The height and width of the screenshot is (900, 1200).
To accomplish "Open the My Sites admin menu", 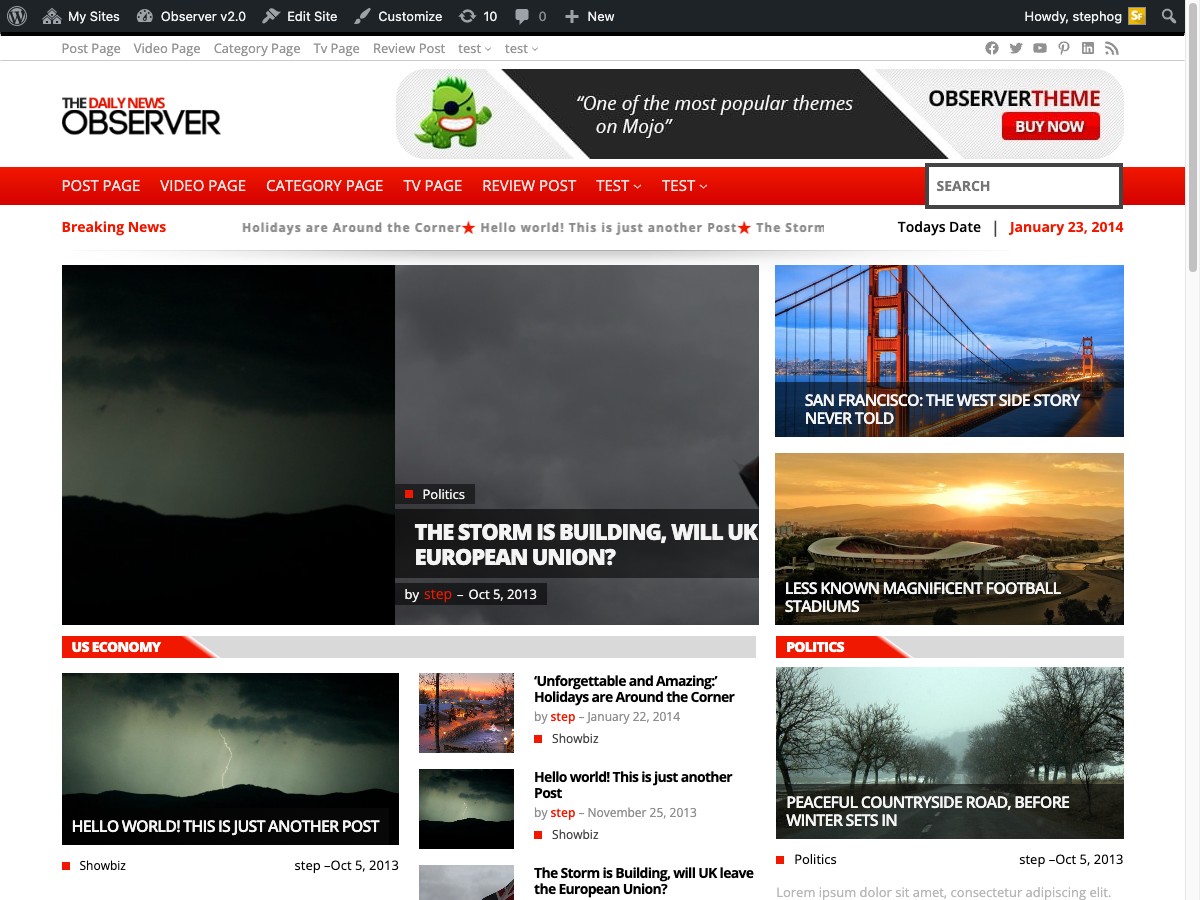I will pos(81,16).
